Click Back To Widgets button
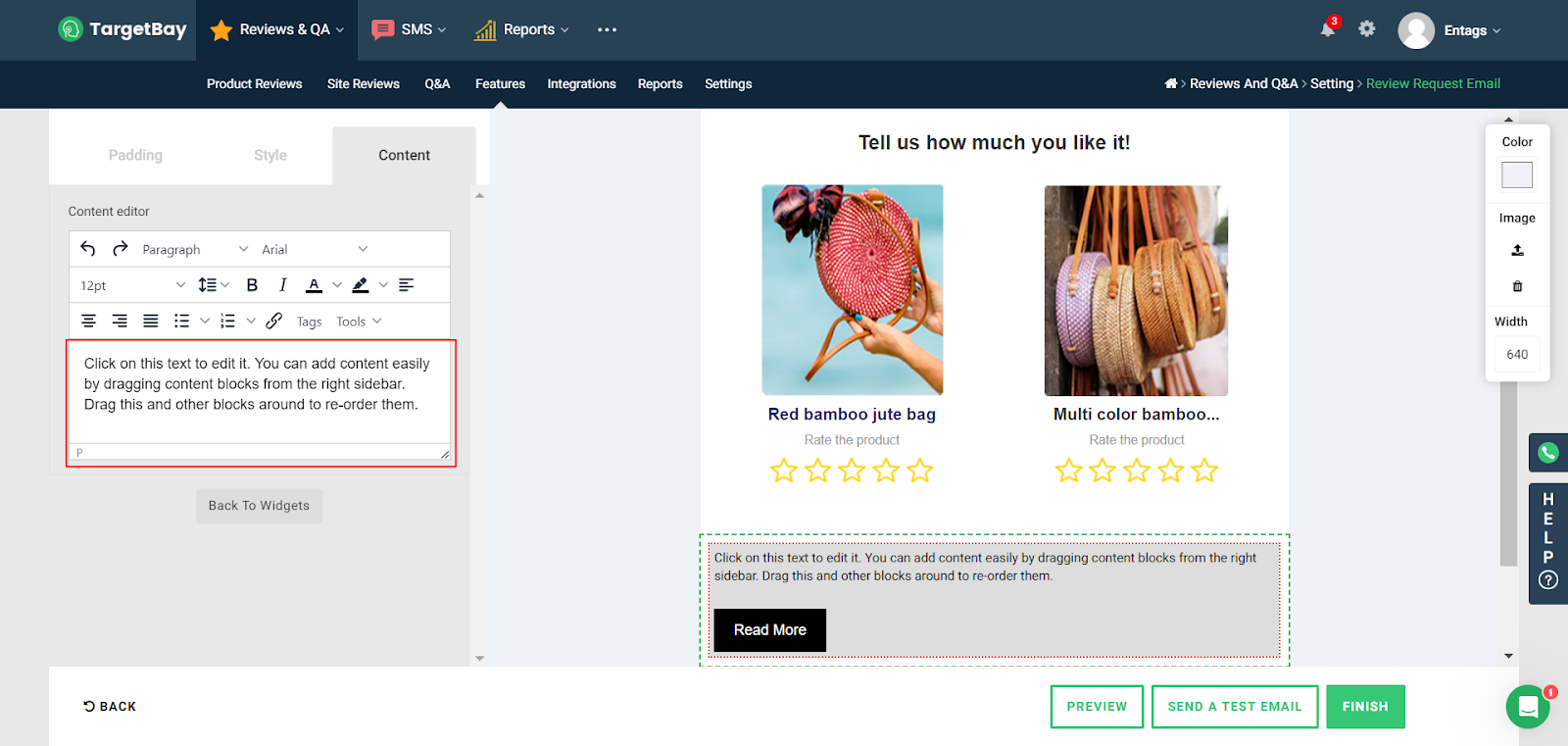The height and width of the screenshot is (746, 1568). click(x=259, y=506)
